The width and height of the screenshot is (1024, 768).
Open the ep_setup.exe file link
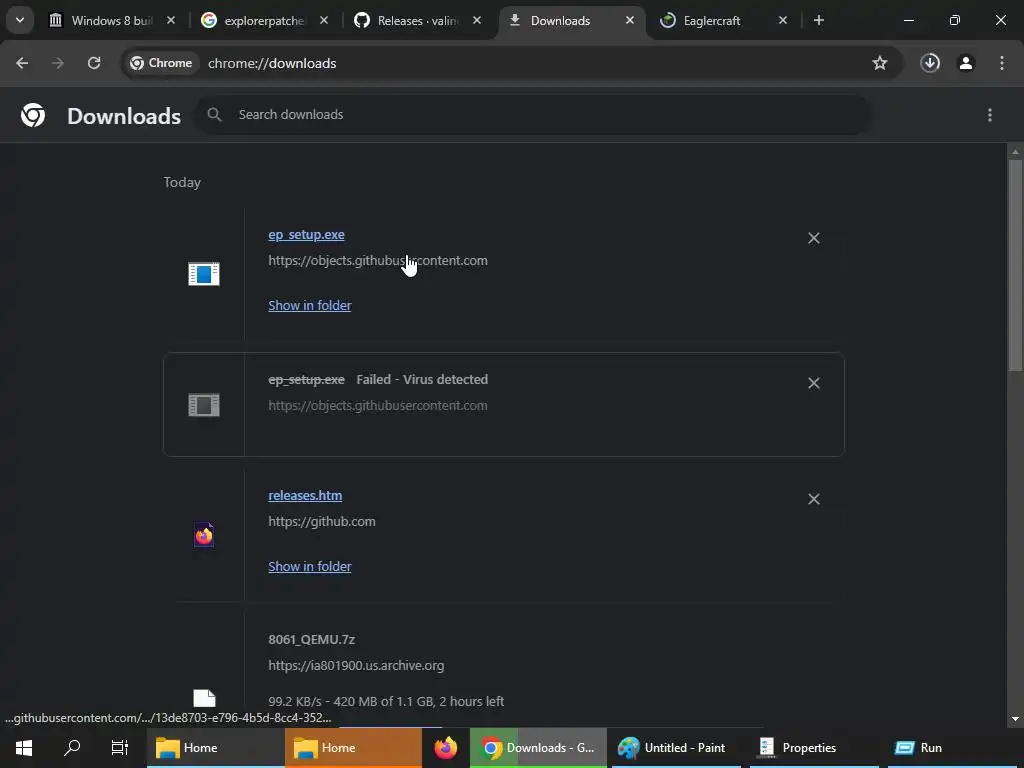coord(306,234)
